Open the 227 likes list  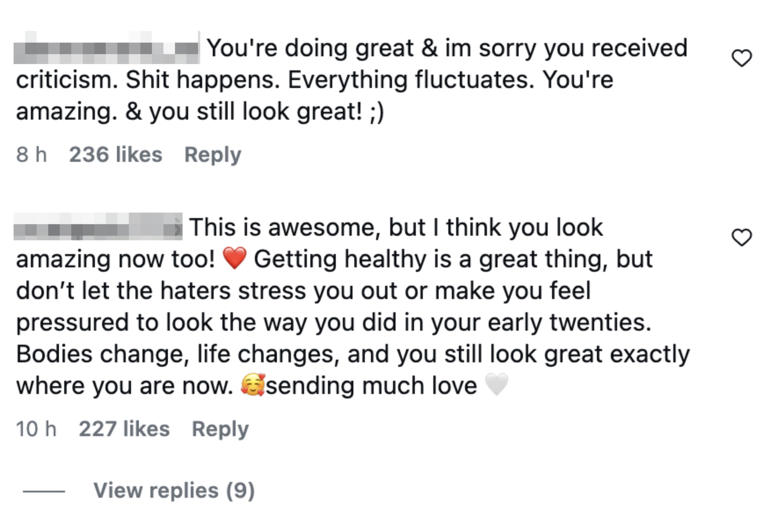click(124, 429)
